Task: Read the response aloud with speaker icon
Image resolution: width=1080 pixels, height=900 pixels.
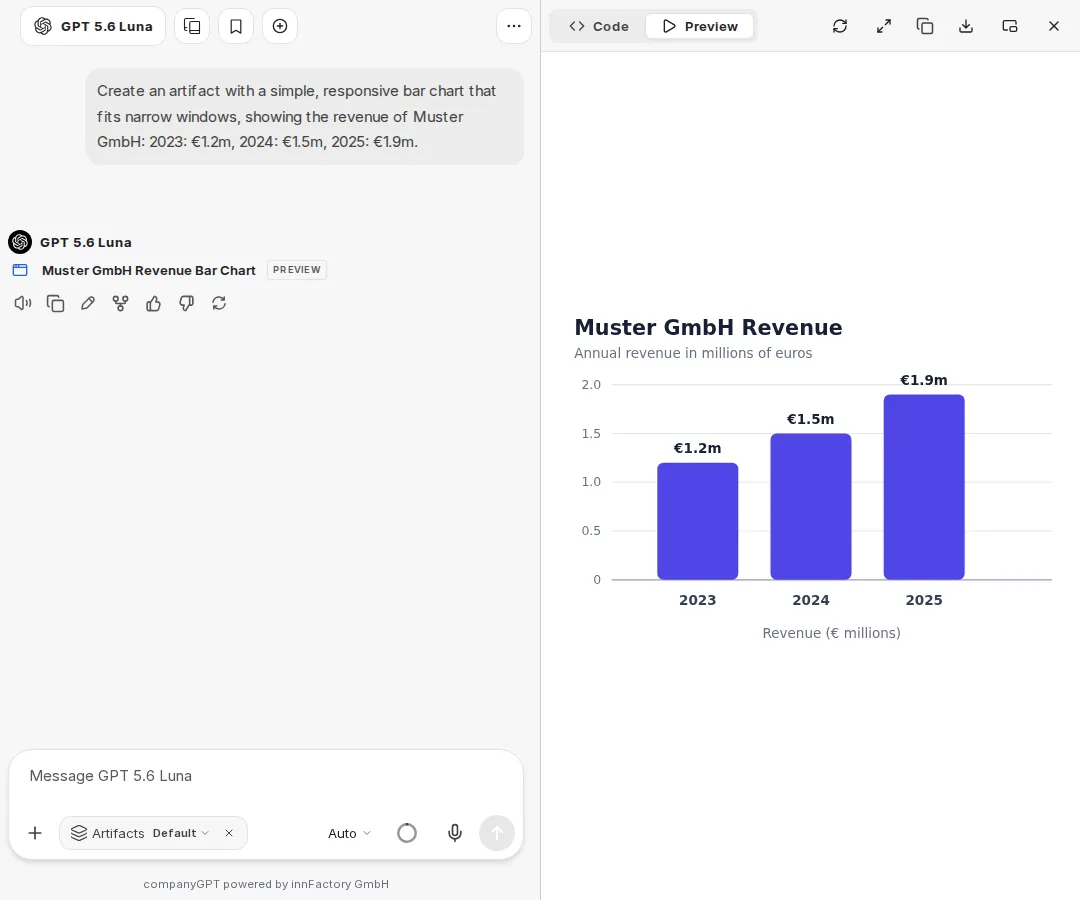Action: (23, 303)
